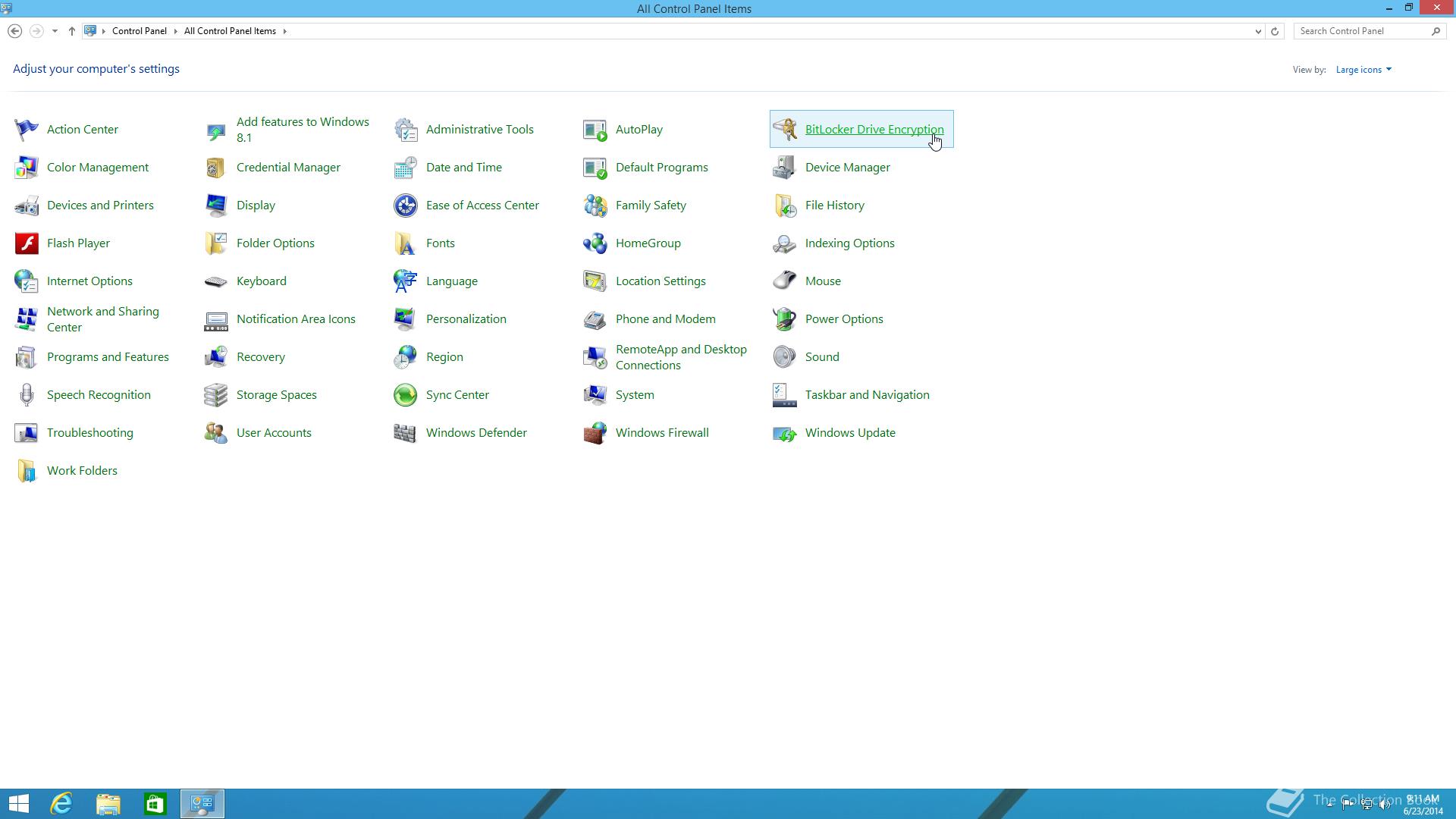Open the Indexing Options magnifier icon

pos(785,243)
